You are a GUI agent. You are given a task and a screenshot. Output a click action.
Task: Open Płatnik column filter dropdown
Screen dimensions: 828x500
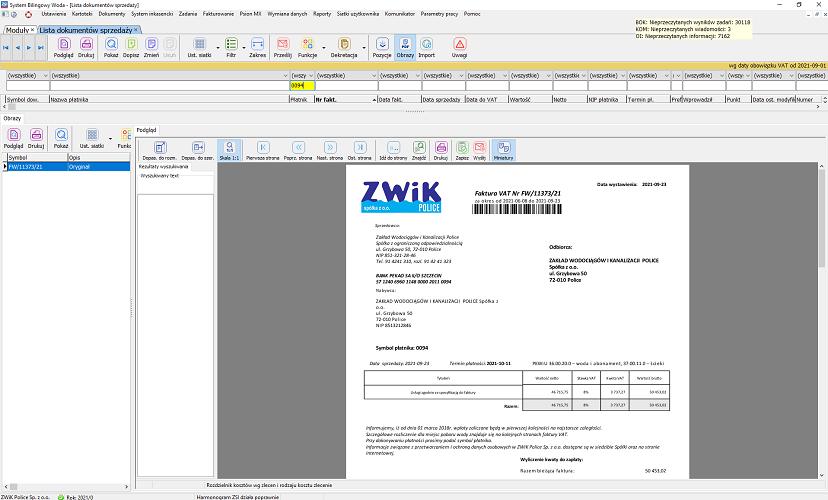coord(311,76)
